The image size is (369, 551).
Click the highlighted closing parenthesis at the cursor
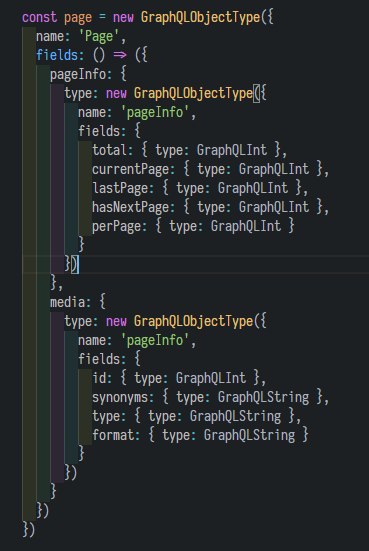(x=75, y=264)
